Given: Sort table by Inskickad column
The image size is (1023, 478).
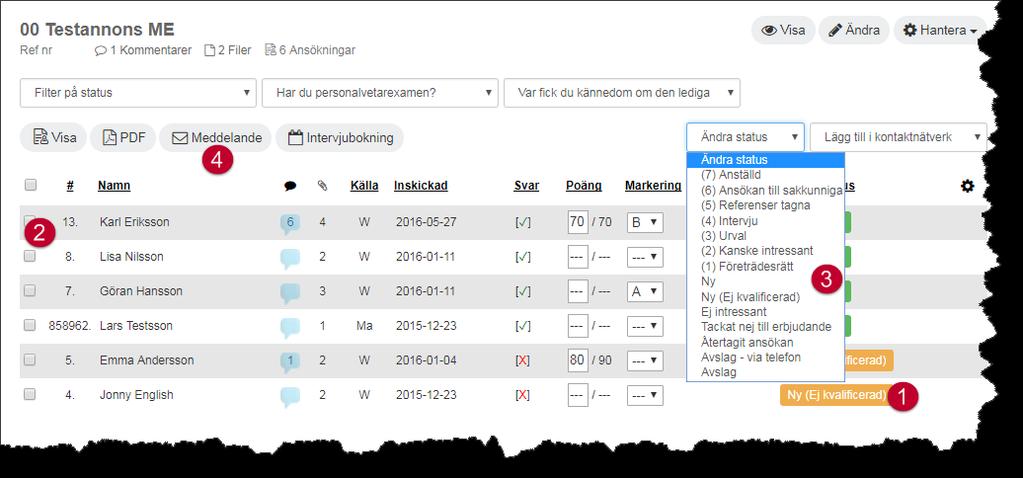Looking at the screenshot, I should (421, 186).
